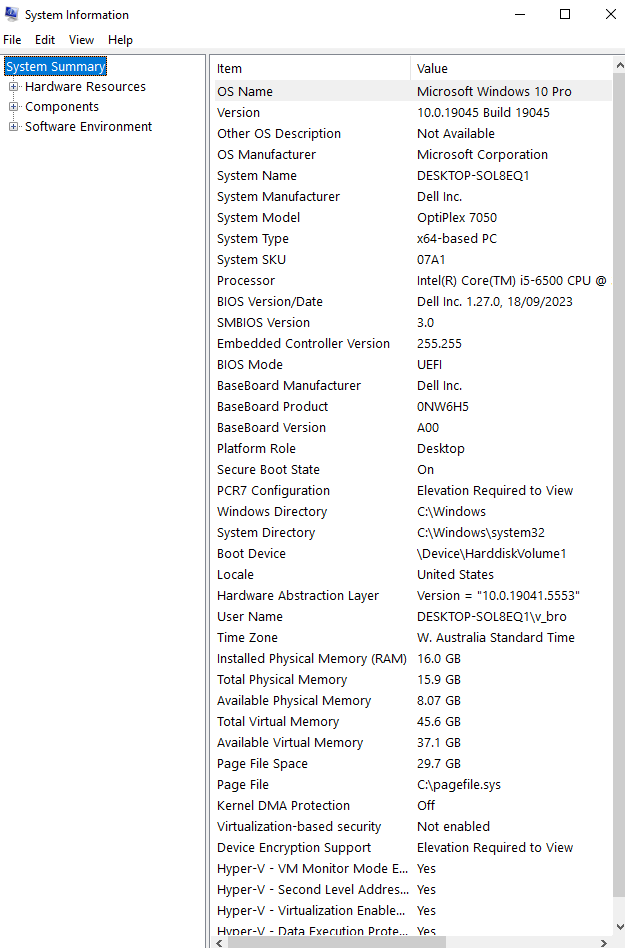625x948 pixels.
Task: Click the Microsoft Corporation value
Action: (x=482, y=154)
